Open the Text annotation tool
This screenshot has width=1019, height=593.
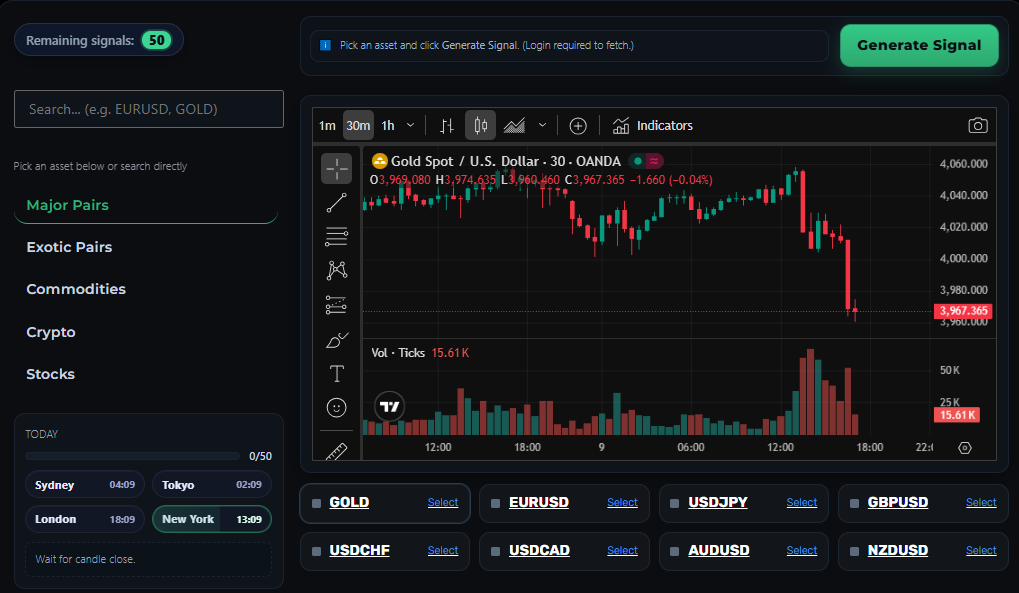pyautogui.click(x=336, y=373)
